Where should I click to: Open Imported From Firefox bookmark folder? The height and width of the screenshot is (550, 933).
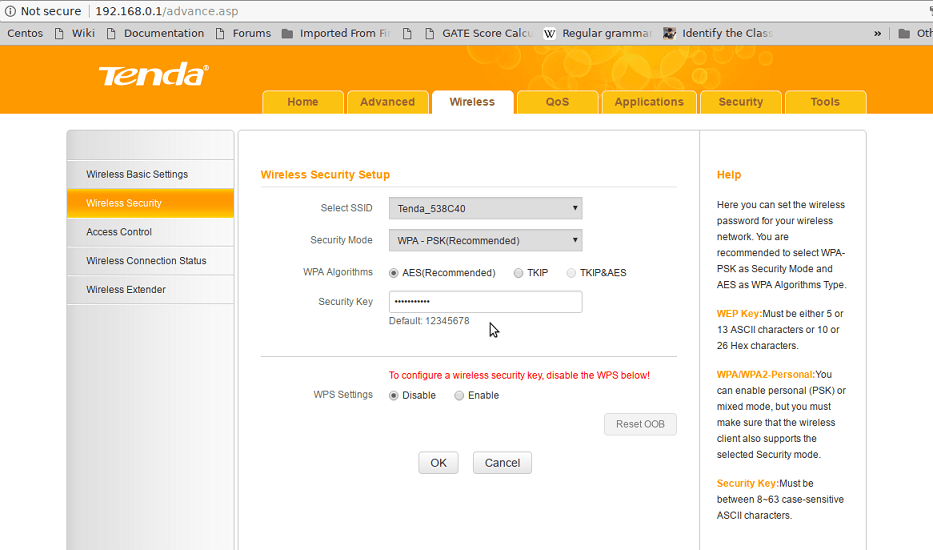pyautogui.click(x=336, y=33)
